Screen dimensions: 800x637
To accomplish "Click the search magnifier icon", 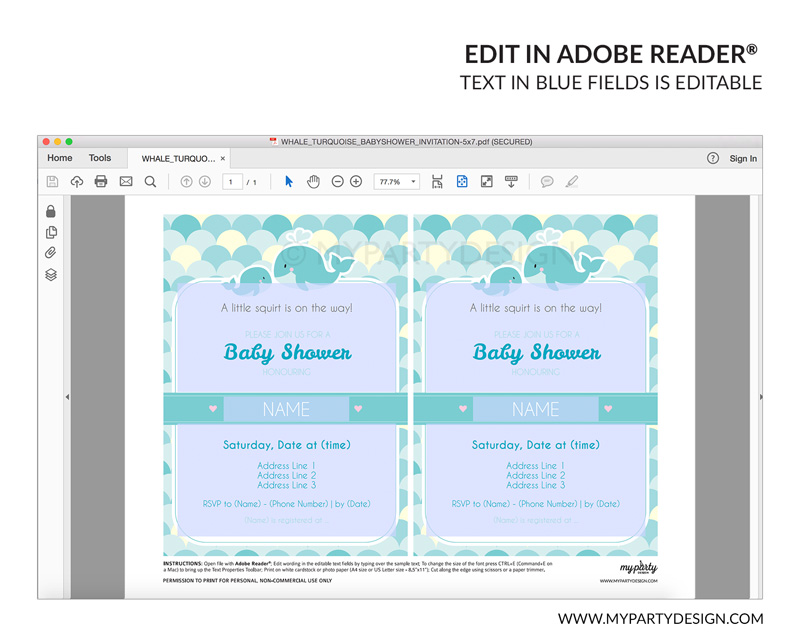I will (150, 182).
